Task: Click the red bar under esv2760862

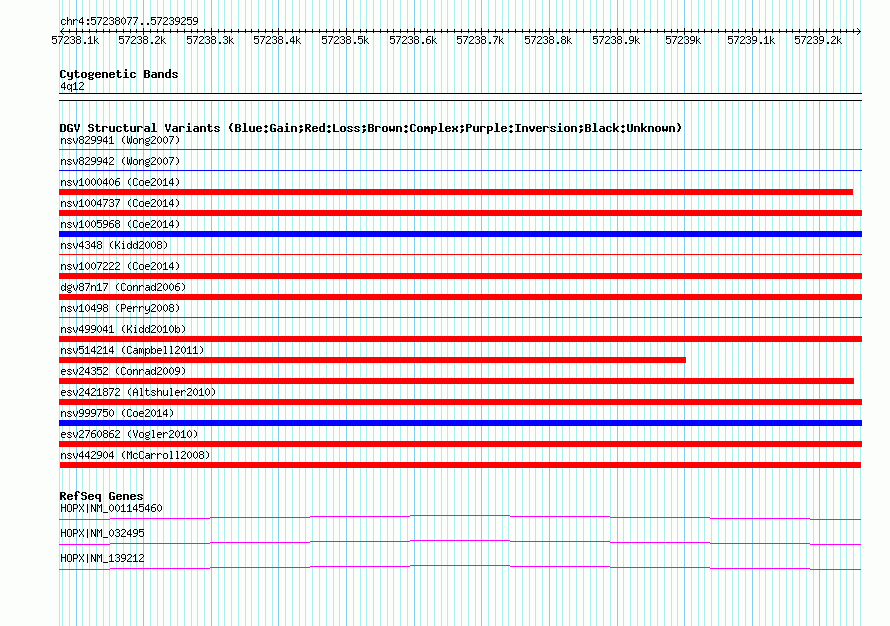Action: point(460,444)
